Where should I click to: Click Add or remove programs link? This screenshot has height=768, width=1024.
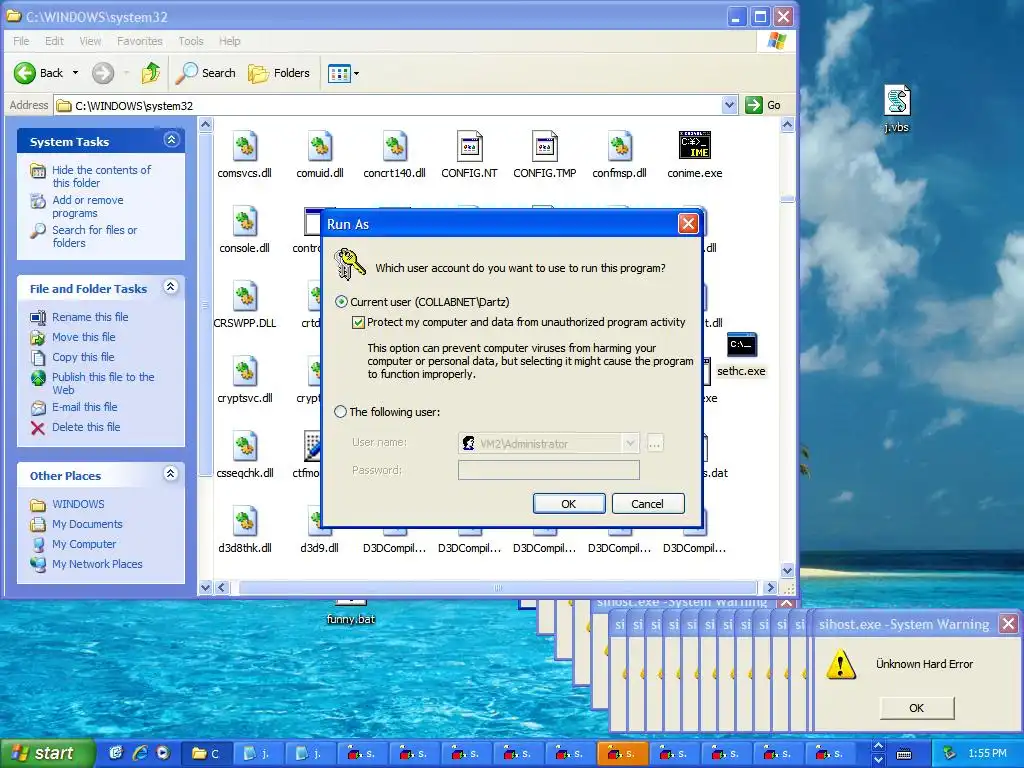pos(88,206)
